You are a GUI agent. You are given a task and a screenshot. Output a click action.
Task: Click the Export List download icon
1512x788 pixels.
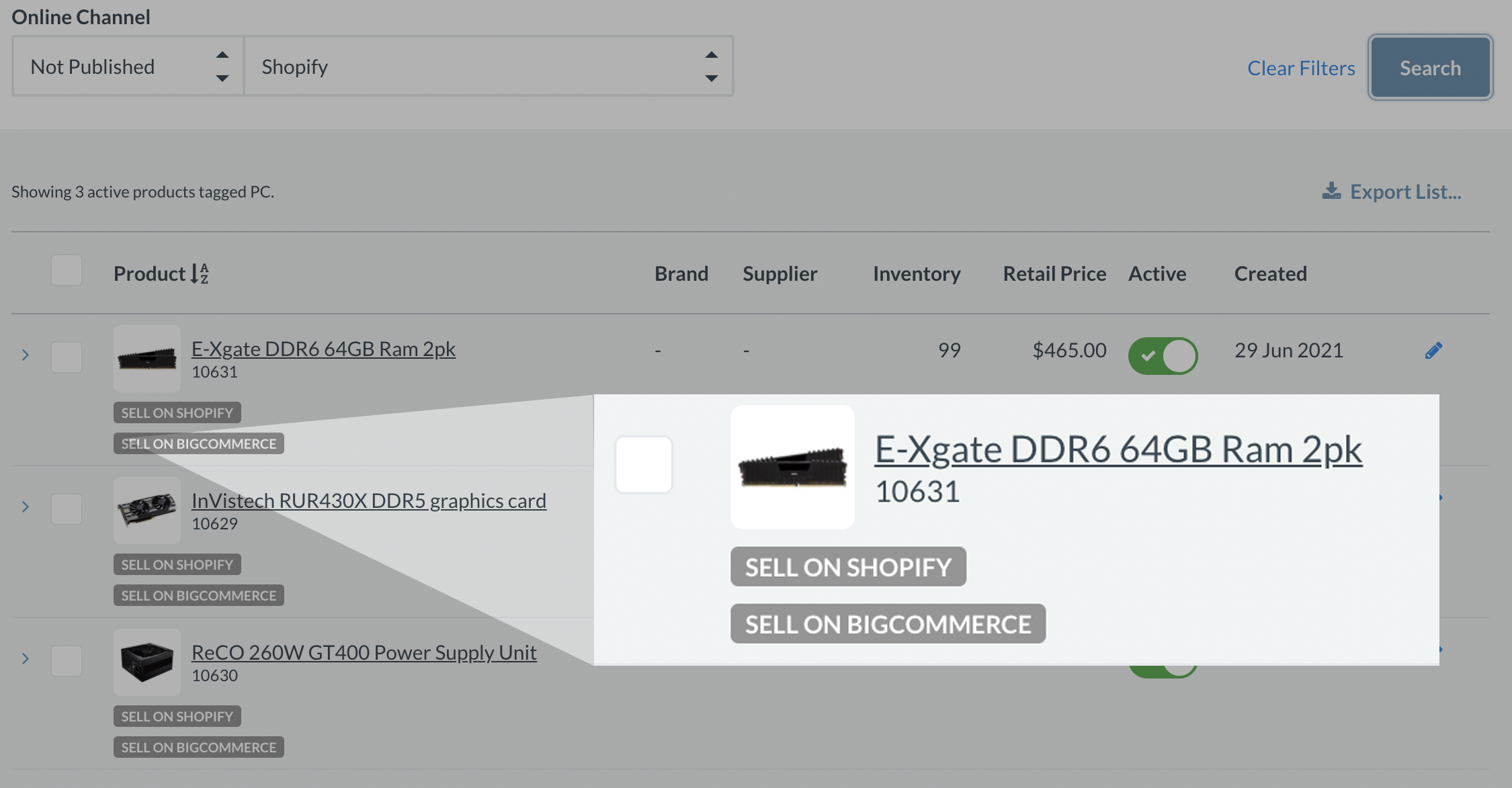click(1331, 191)
